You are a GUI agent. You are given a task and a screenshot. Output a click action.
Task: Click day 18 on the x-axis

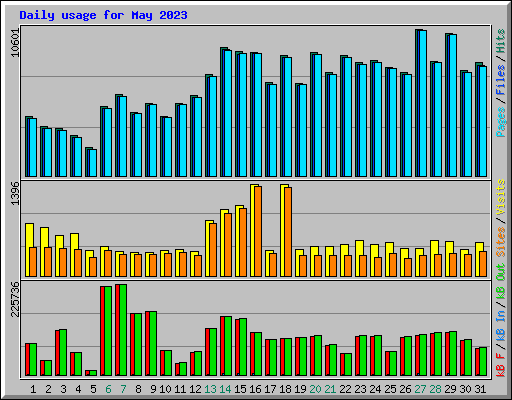click(285, 389)
